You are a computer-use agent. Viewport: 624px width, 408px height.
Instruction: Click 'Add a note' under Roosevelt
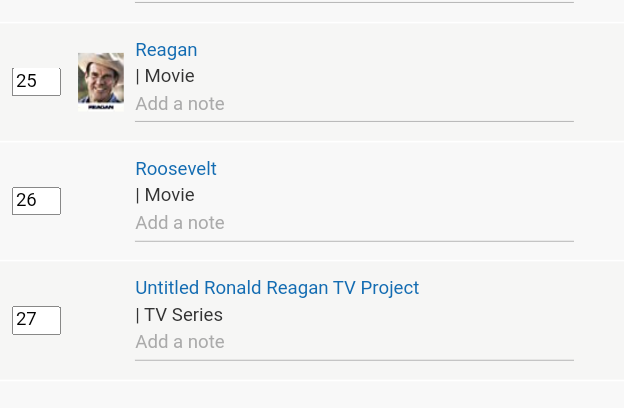180,223
